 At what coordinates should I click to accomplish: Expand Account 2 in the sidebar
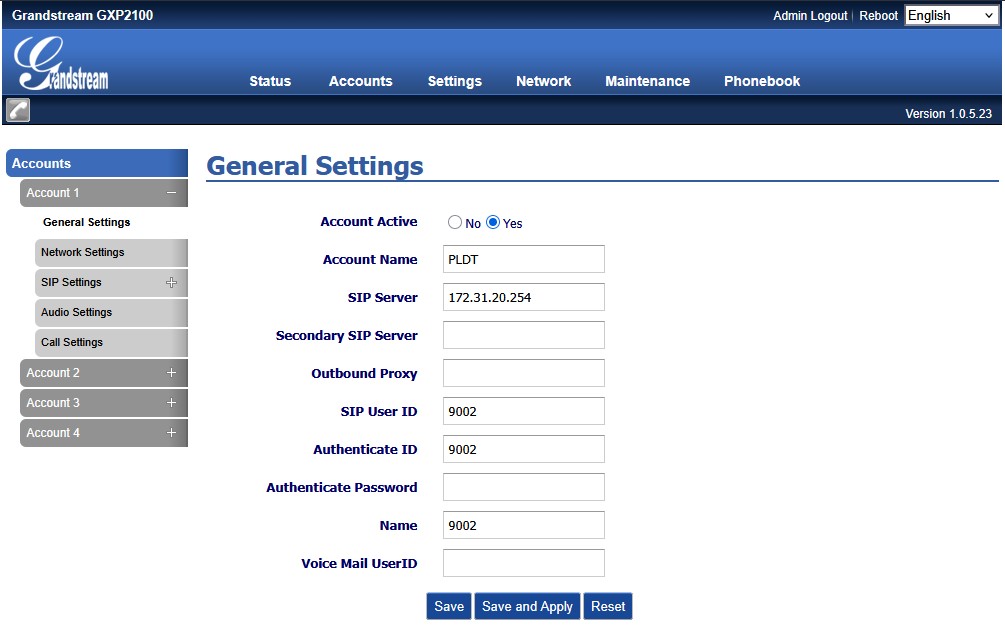click(x=104, y=373)
